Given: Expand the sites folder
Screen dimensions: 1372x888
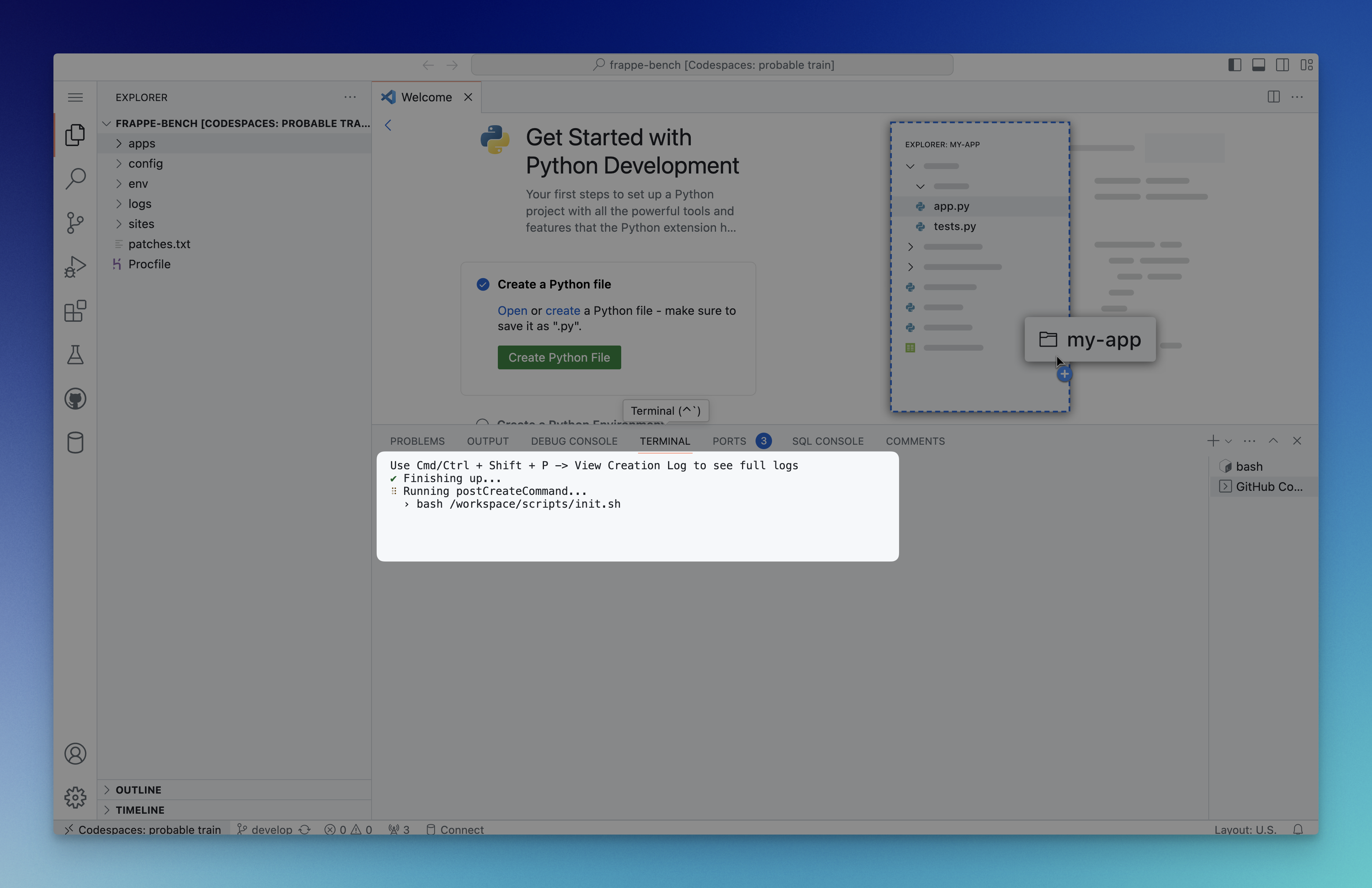Looking at the screenshot, I should tap(234, 224).
